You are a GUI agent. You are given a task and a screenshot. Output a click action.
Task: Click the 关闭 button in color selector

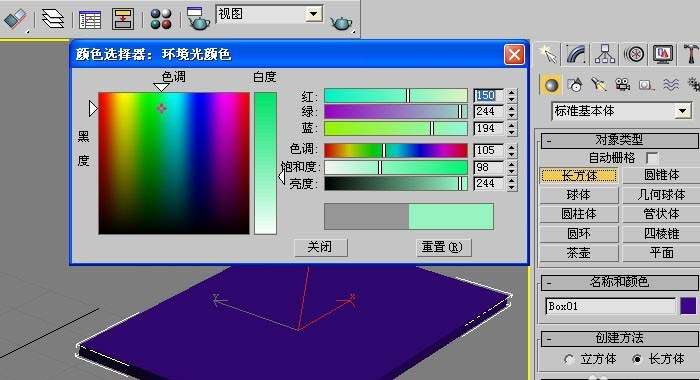[x=320, y=247]
